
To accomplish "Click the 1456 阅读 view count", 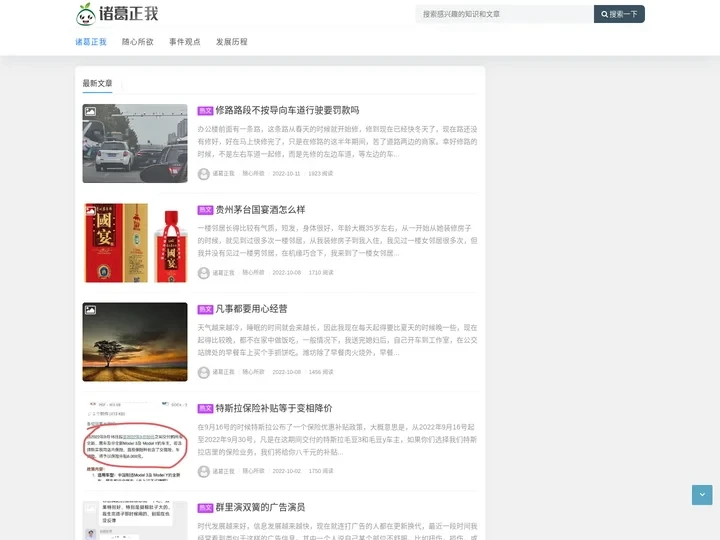I will [321, 372].
